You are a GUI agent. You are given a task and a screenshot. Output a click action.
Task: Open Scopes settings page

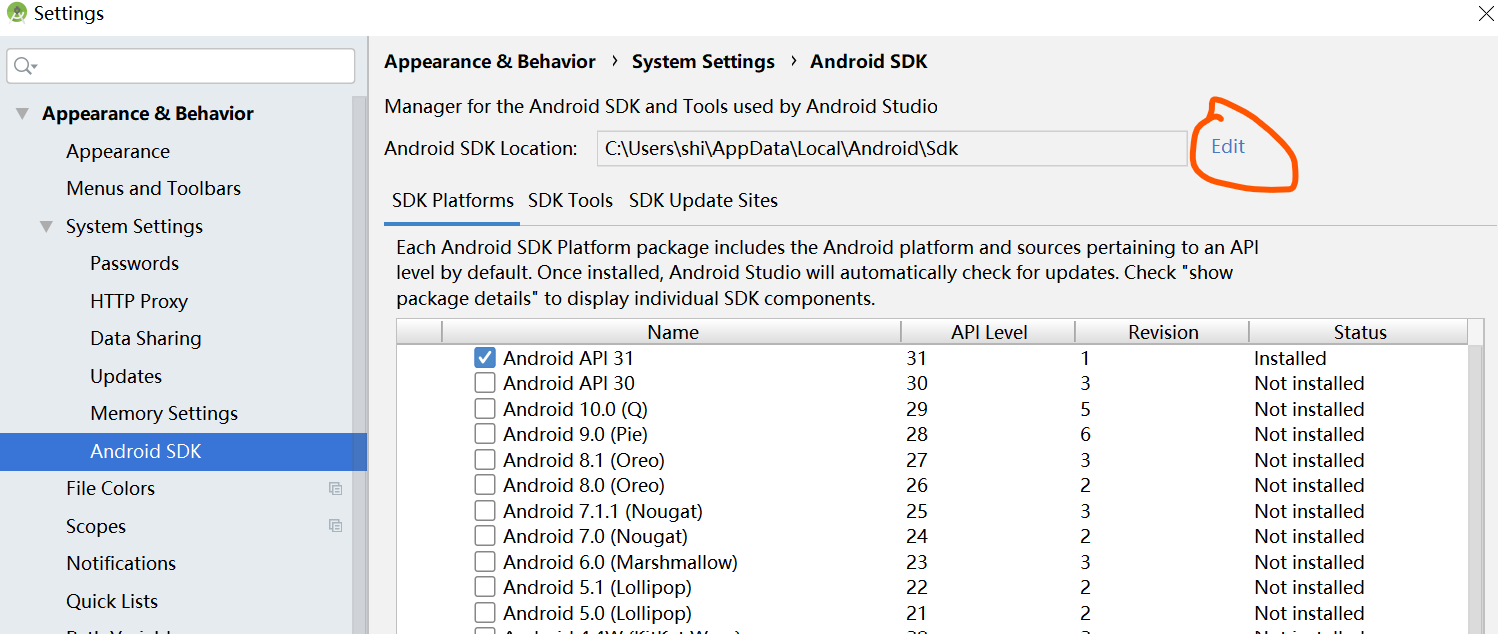coord(96,527)
